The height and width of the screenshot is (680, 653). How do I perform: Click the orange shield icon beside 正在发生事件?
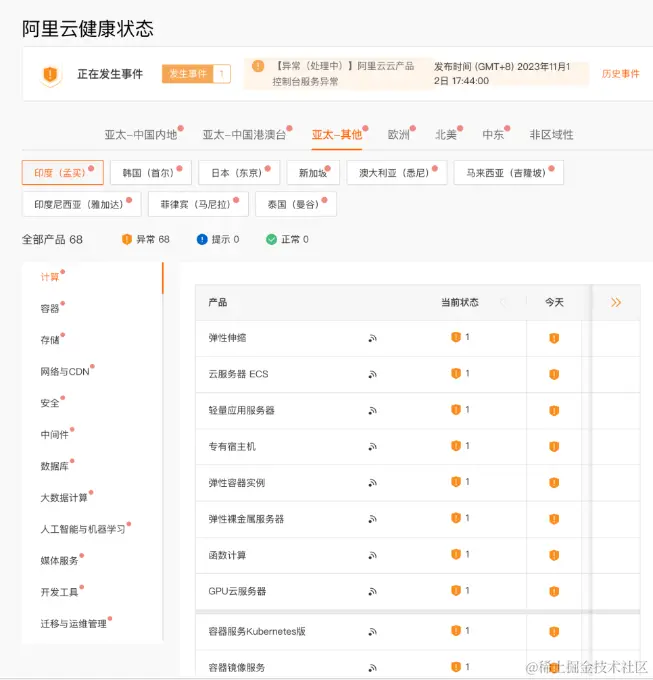50,75
